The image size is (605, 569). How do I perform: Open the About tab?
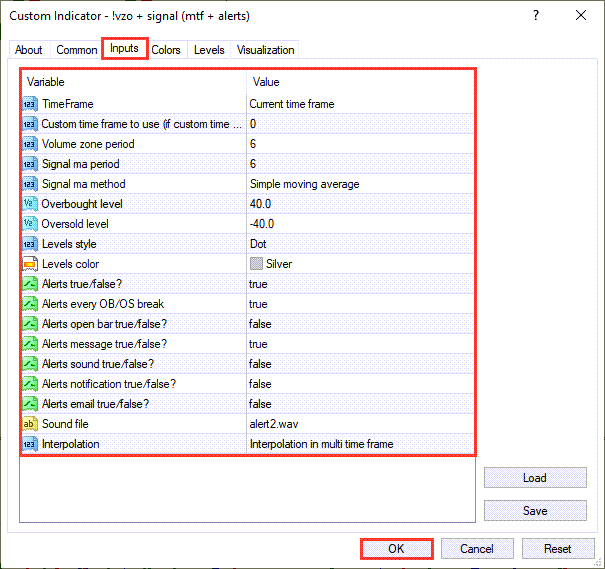click(29, 50)
